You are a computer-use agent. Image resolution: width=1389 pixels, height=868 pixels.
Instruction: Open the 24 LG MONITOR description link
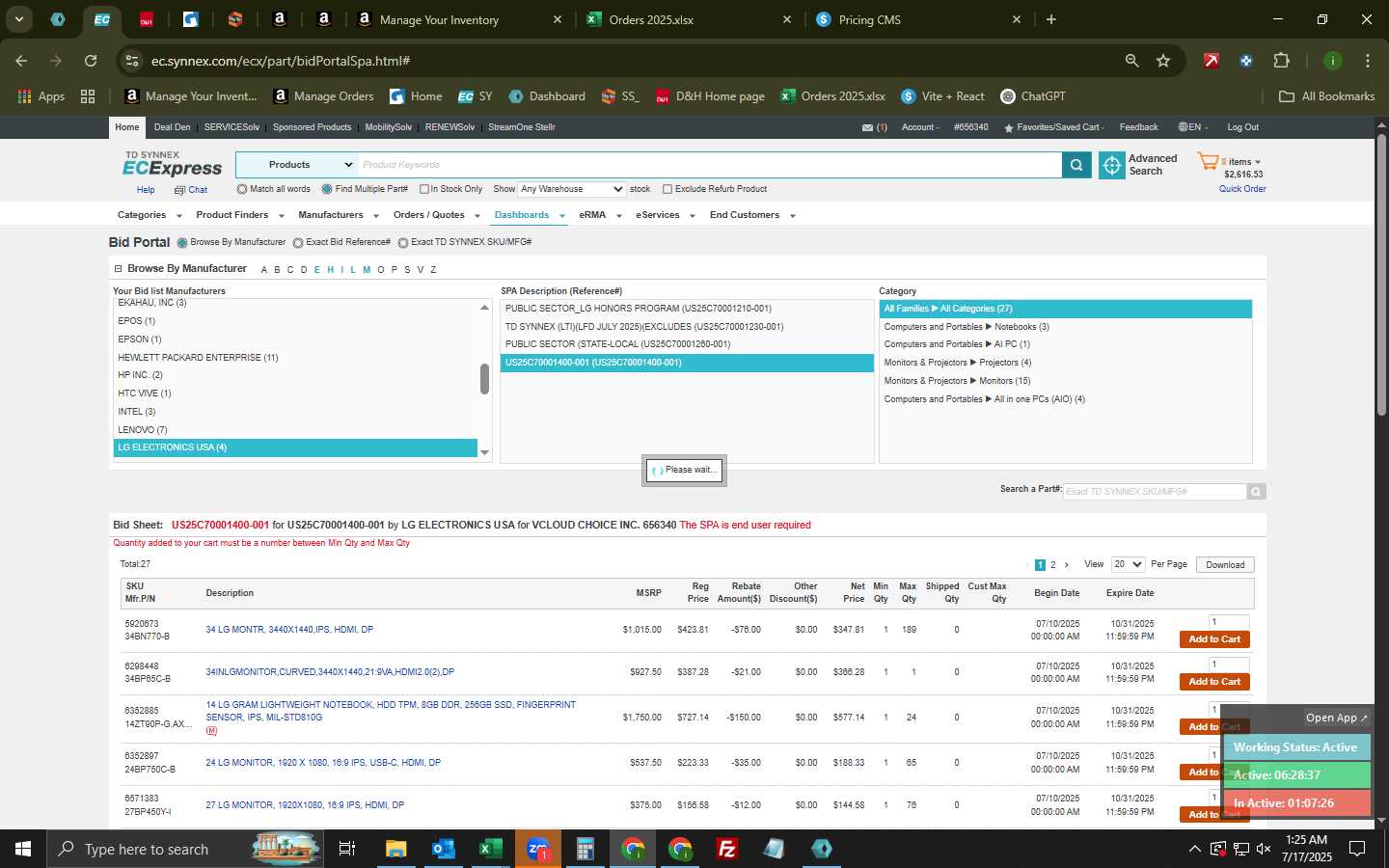(323, 763)
